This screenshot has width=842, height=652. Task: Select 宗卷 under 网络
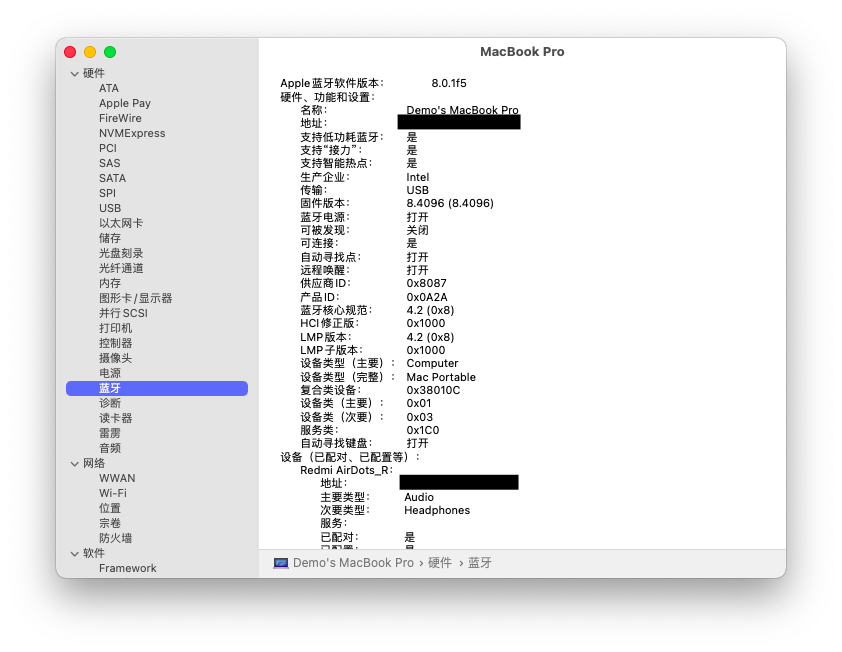pyautogui.click(x=110, y=523)
